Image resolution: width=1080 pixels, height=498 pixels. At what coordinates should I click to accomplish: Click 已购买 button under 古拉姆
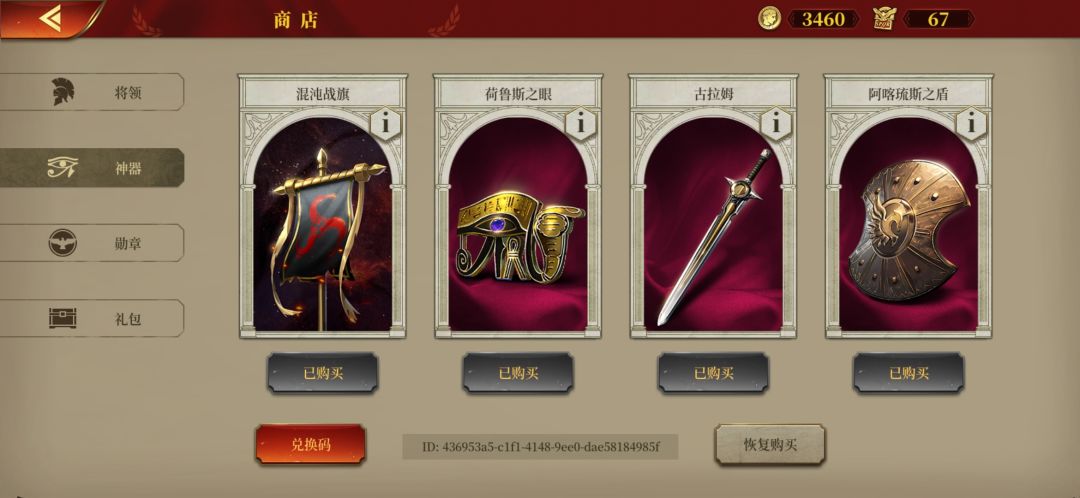coord(713,373)
